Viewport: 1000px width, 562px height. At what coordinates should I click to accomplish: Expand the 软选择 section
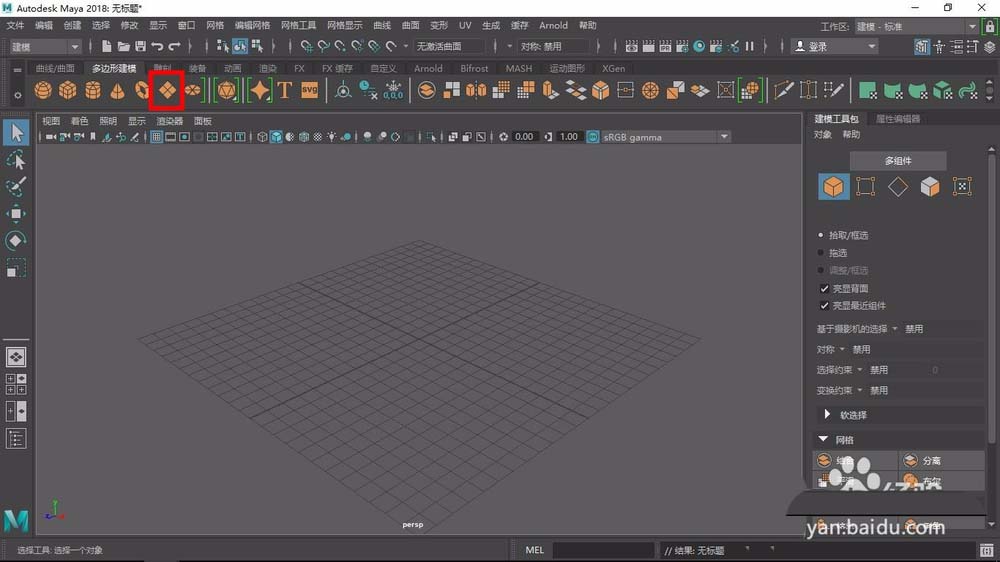pyautogui.click(x=828, y=415)
